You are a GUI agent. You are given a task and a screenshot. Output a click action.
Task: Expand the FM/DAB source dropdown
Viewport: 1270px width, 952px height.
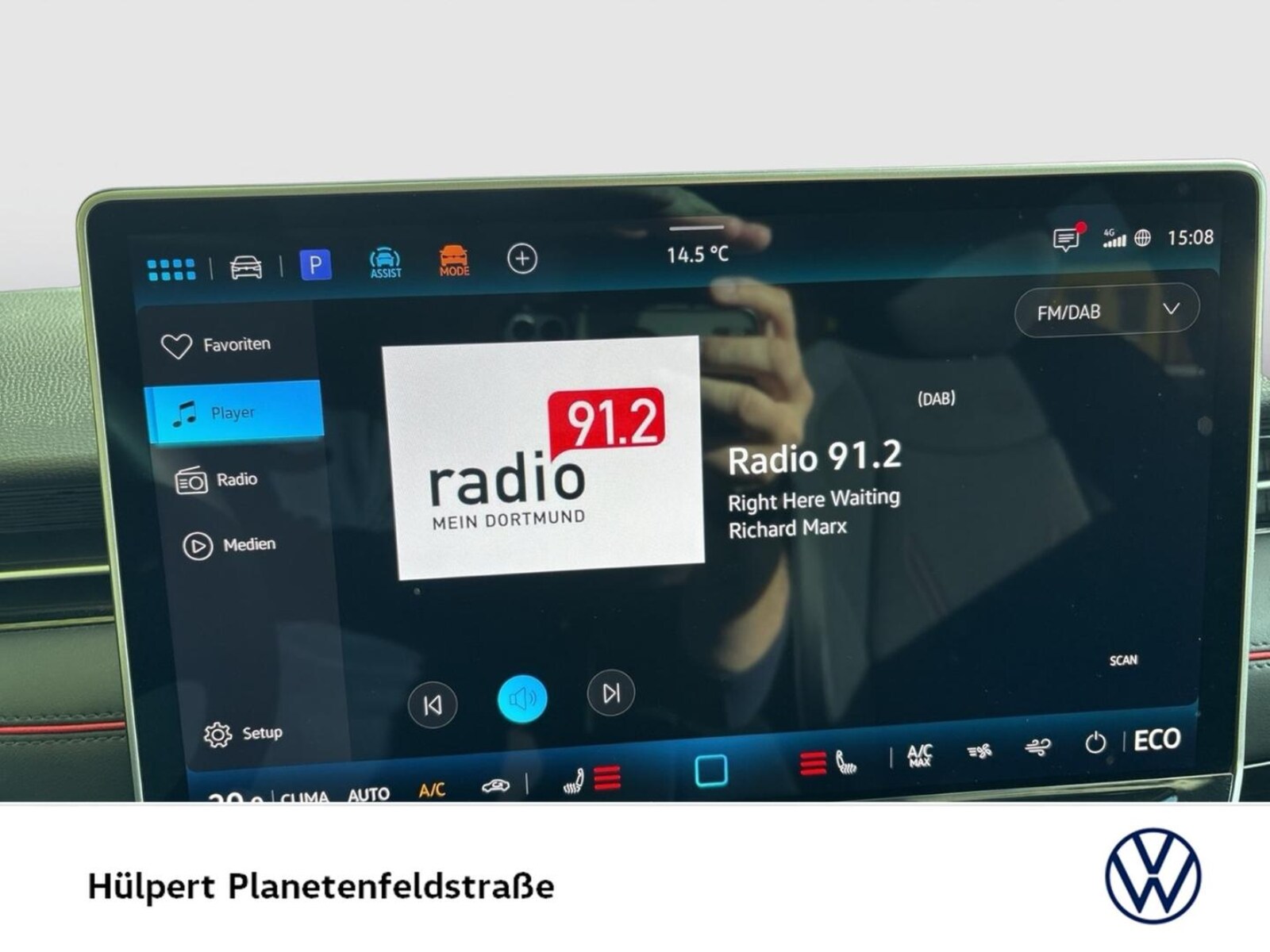click(1106, 311)
